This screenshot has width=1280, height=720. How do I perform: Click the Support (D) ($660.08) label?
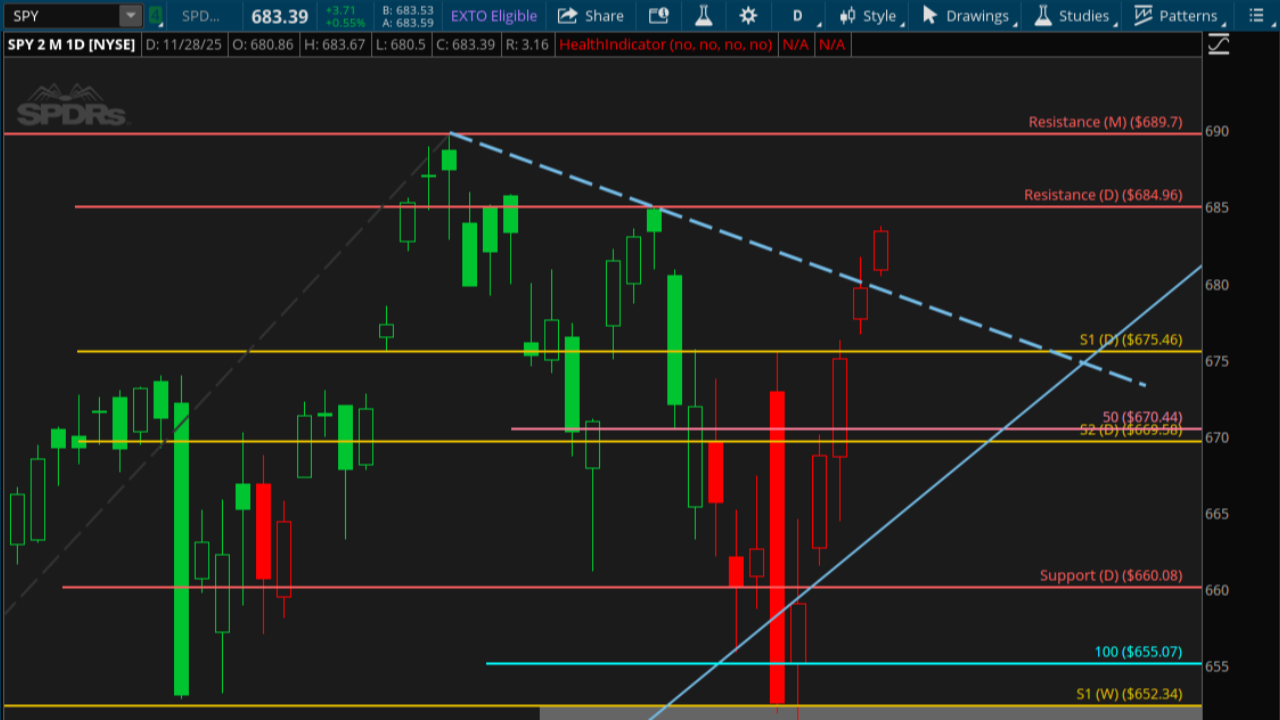click(1111, 576)
